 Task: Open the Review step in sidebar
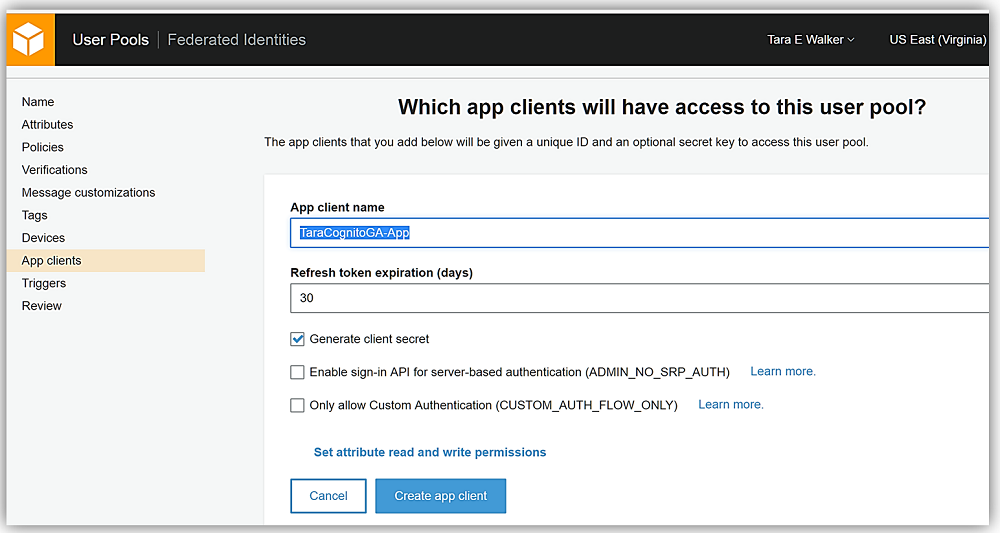point(42,306)
